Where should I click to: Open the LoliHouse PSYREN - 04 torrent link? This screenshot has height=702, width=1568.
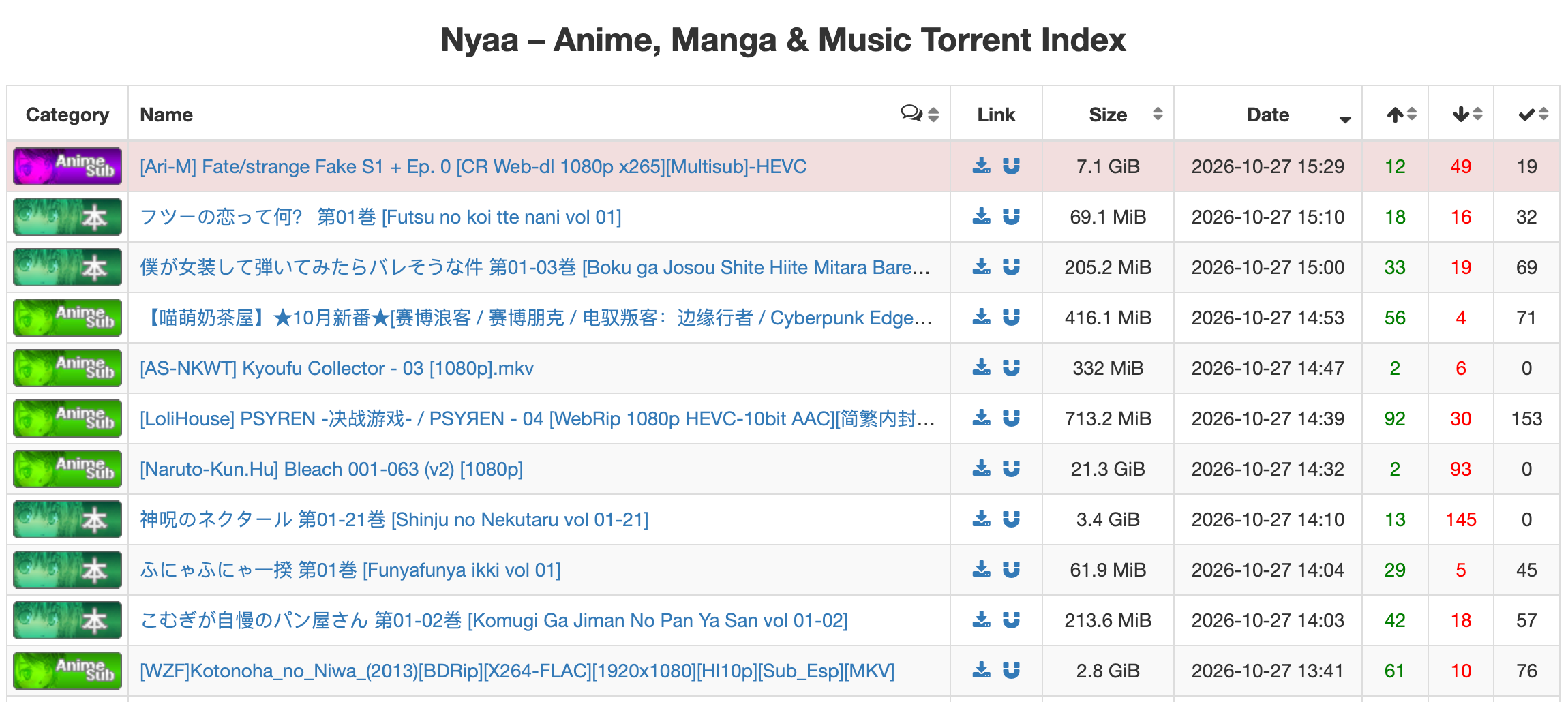[537, 418]
